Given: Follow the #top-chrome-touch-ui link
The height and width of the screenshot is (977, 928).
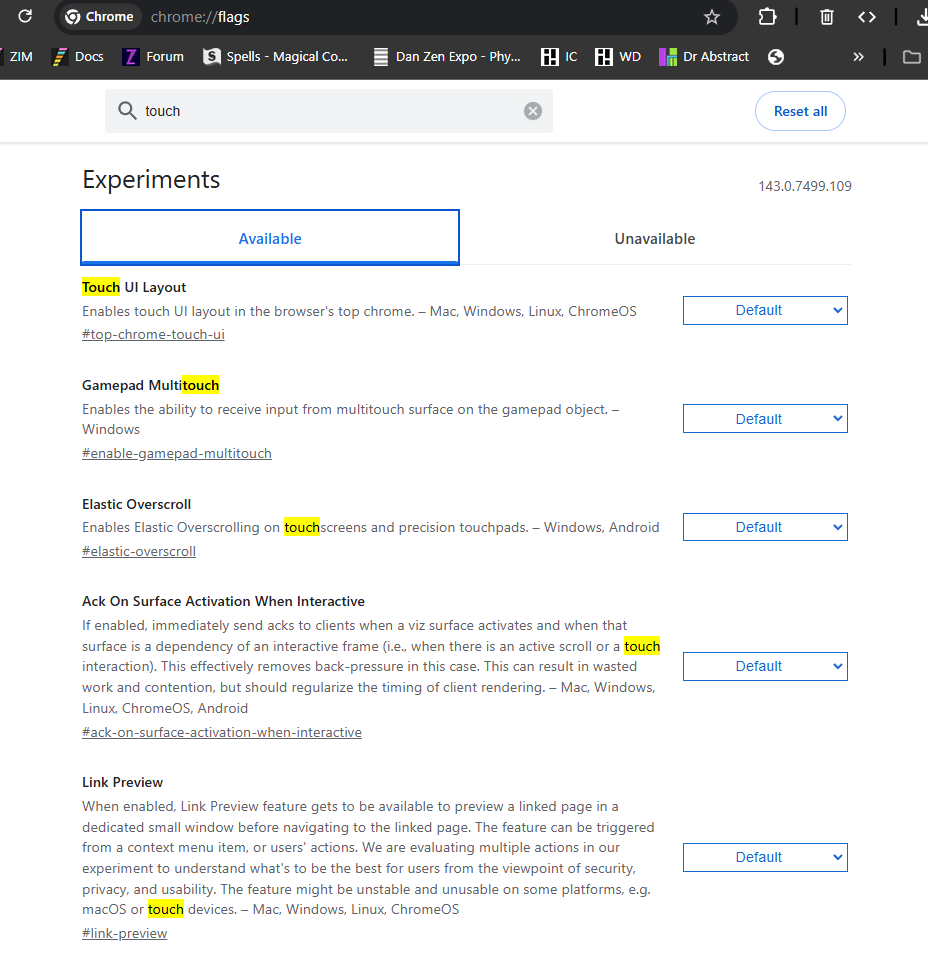Looking at the screenshot, I should pos(153,334).
